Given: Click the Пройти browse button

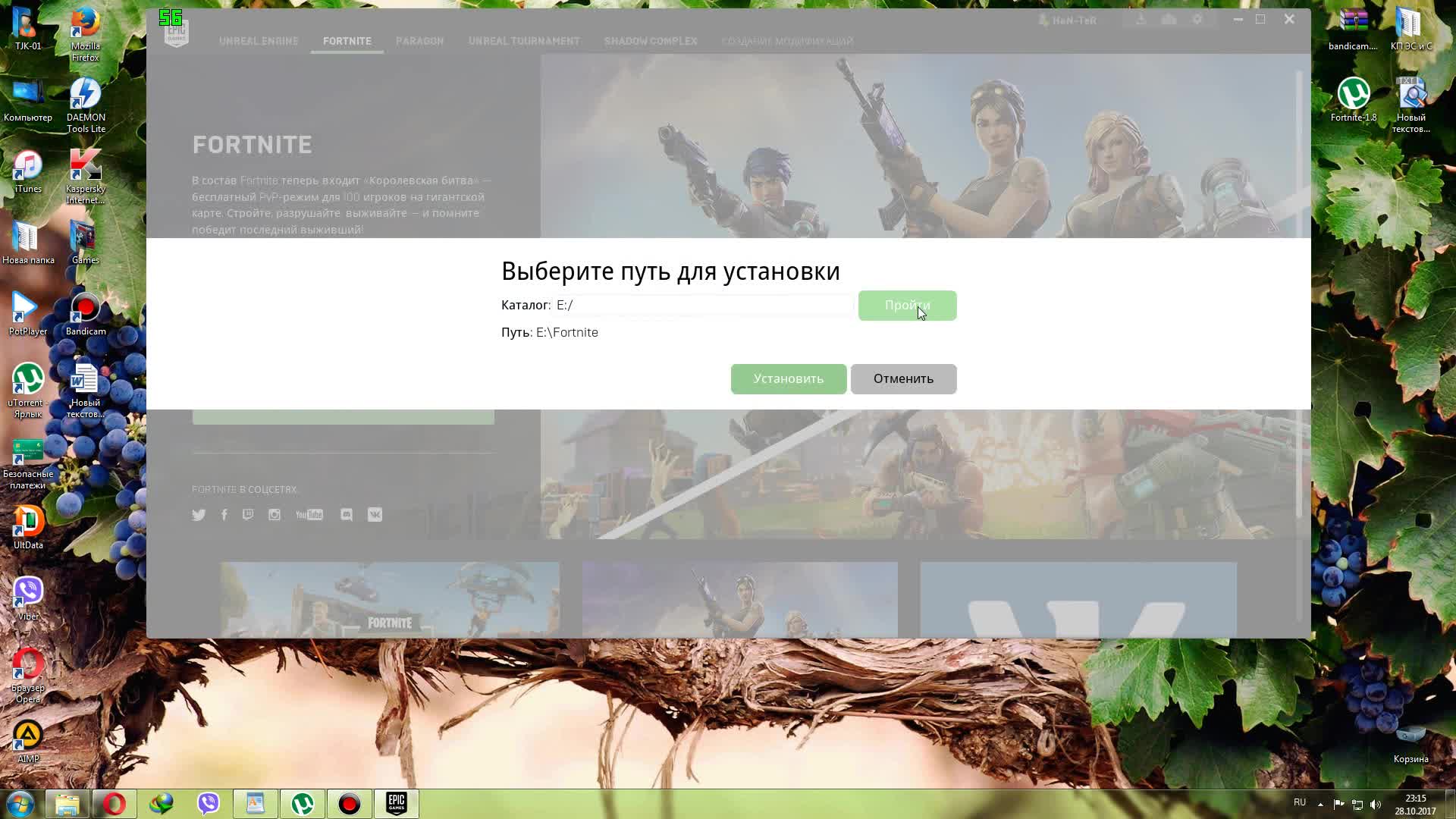Looking at the screenshot, I should (907, 305).
